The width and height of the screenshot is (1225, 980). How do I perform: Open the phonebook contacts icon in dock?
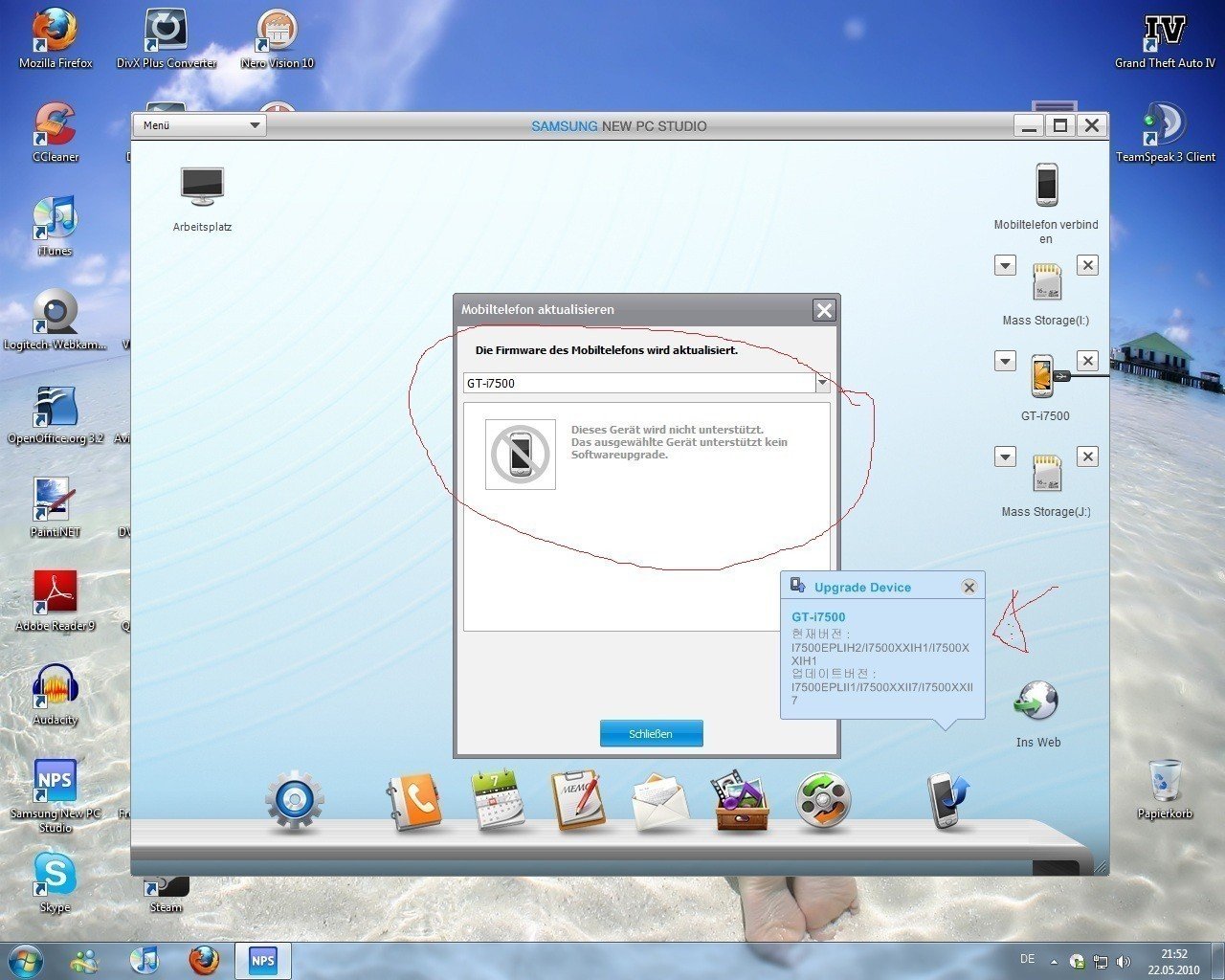point(413,801)
